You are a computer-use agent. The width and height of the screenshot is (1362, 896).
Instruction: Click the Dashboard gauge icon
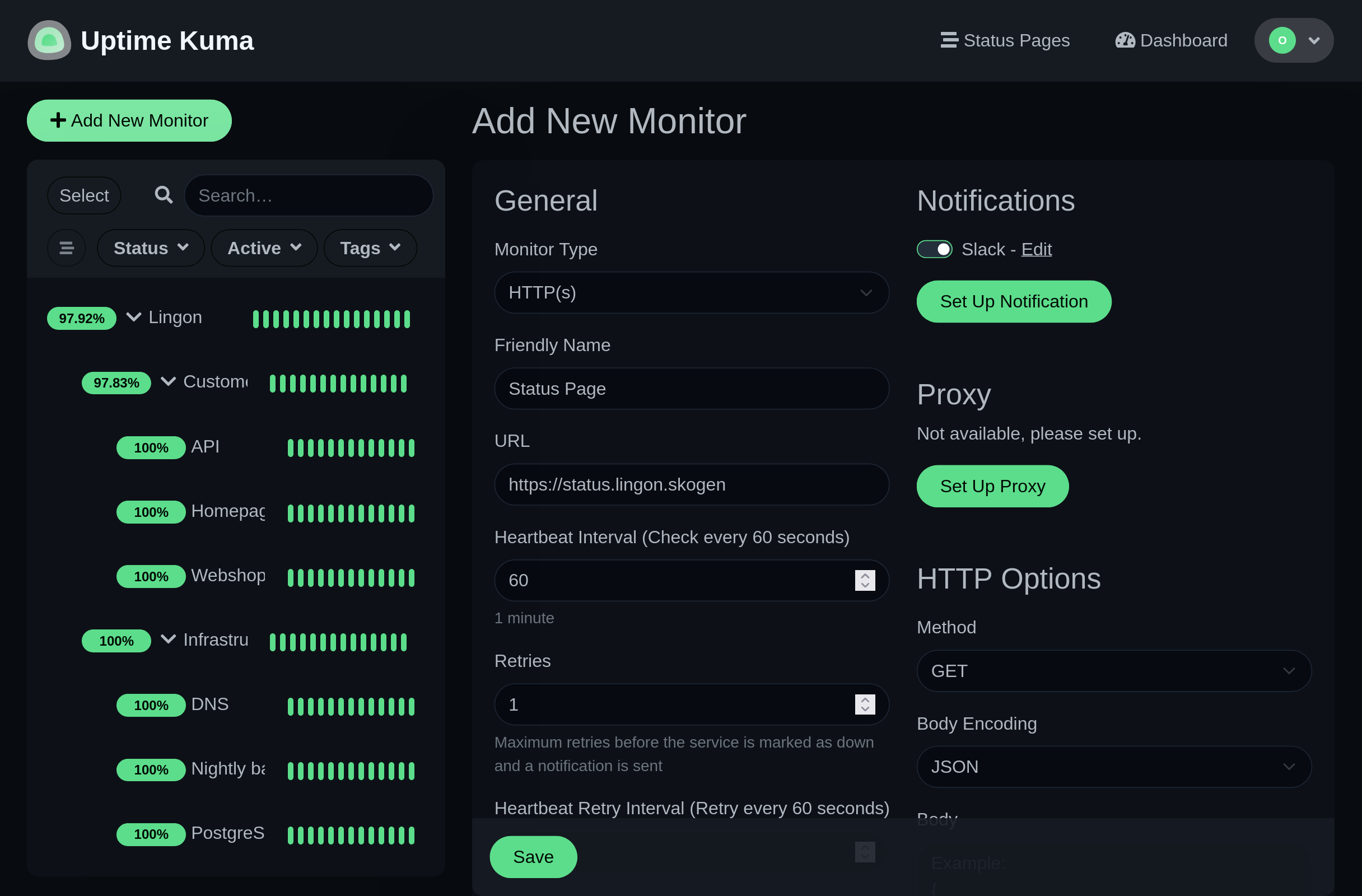(1125, 40)
